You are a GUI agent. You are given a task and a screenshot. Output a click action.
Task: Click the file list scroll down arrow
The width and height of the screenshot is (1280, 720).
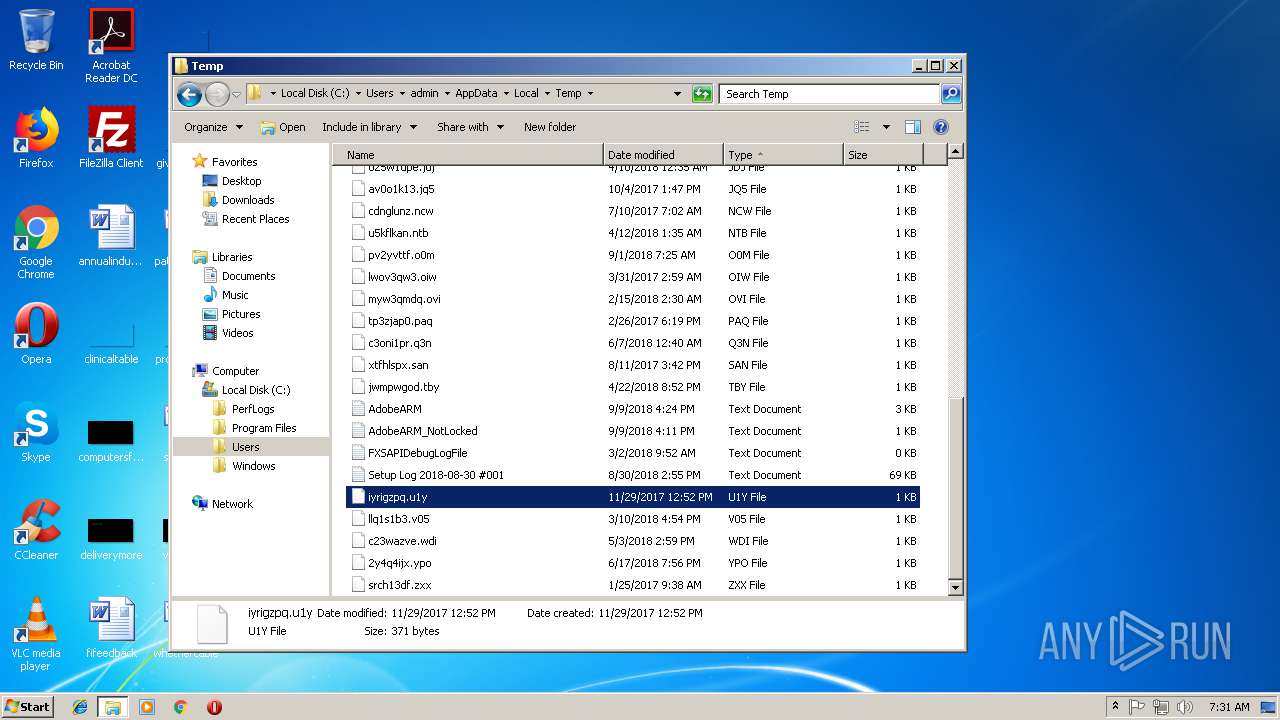pos(955,587)
